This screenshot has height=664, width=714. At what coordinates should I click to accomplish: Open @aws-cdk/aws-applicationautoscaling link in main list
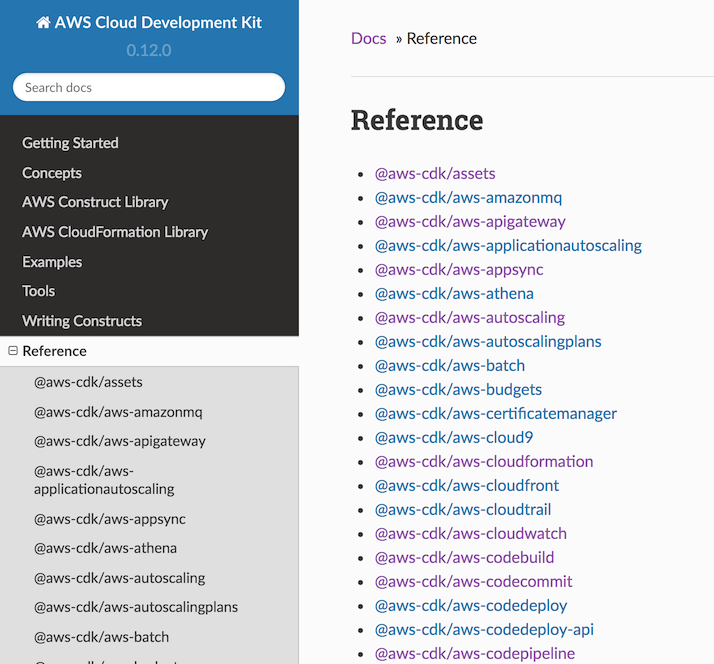[x=508, y=246]
